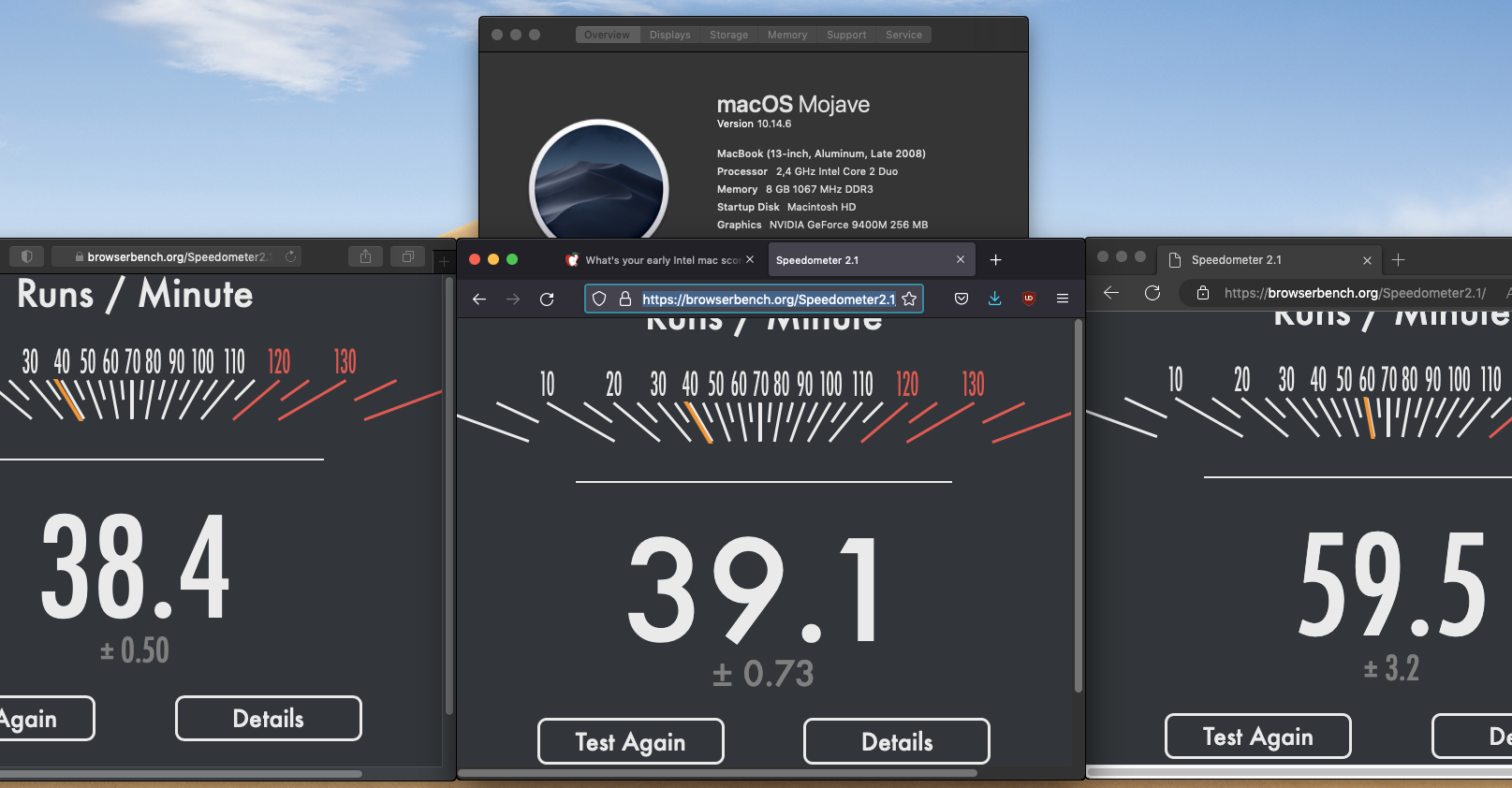
Task: Click the Firefox URL bar
Action: tap(755, 299)
